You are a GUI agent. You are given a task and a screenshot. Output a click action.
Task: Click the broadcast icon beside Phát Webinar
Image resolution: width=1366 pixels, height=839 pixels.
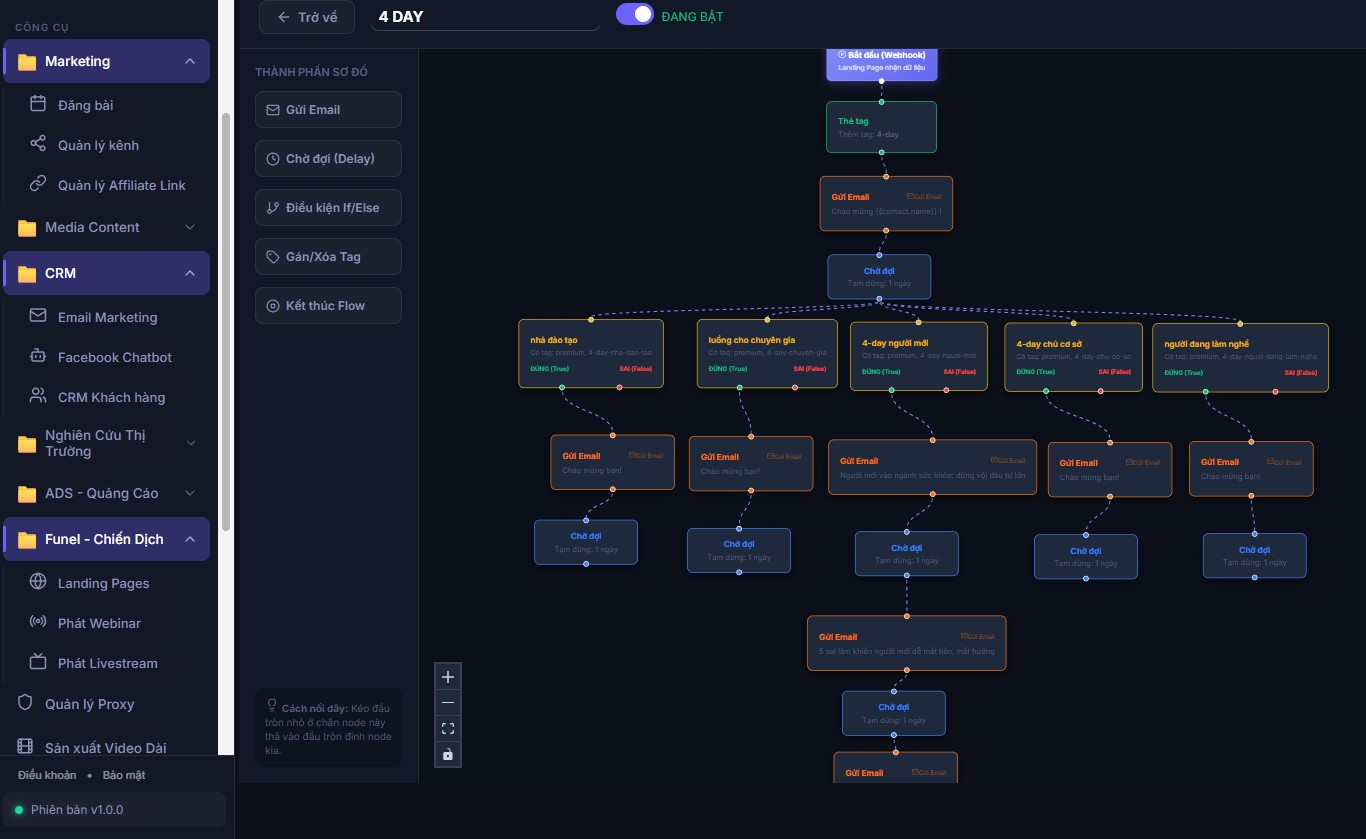tap(38, 622)
